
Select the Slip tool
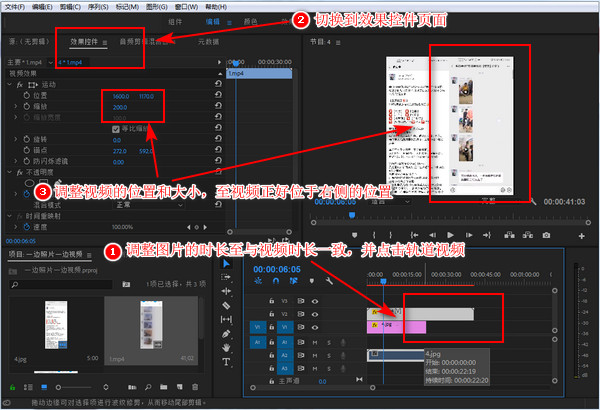226,319
